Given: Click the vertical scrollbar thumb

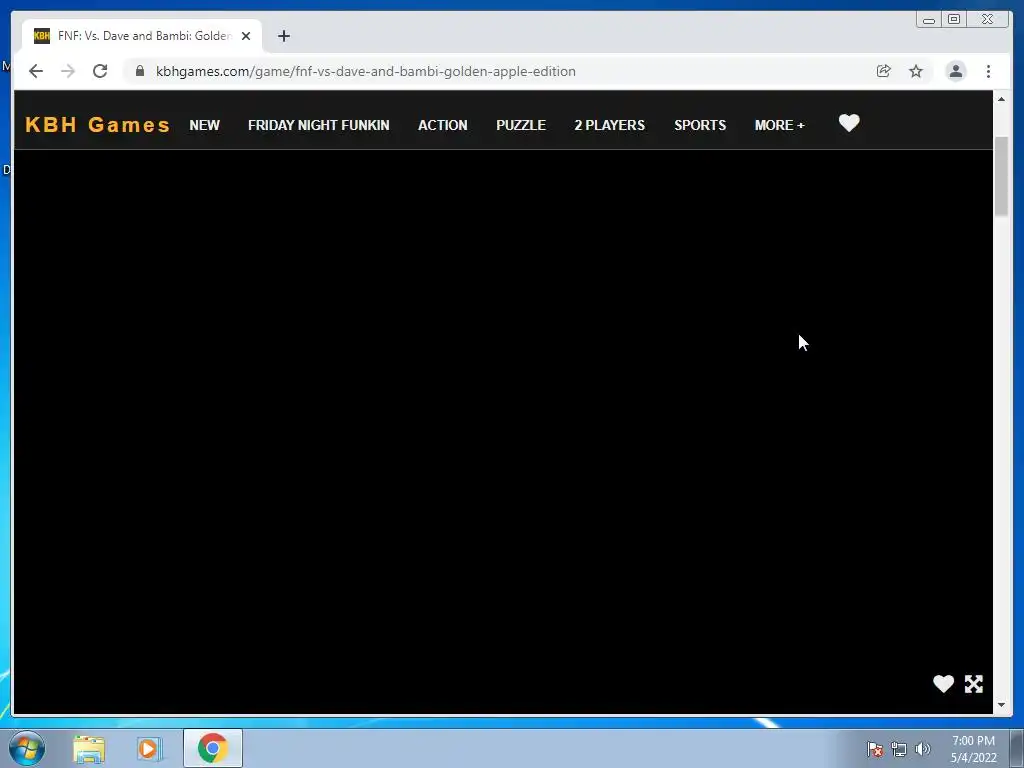Looking at the screenshot, I should pos(1001,176).
